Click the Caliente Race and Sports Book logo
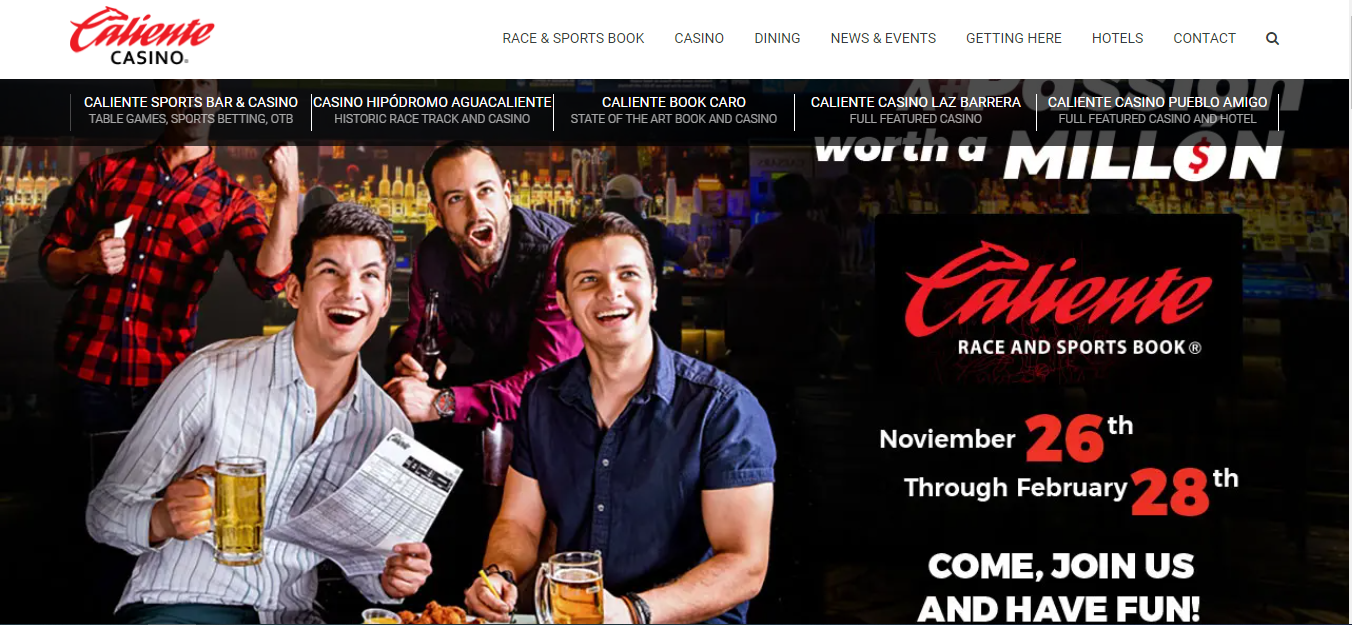This screenshot has width=1352, height=625. 1058,300
